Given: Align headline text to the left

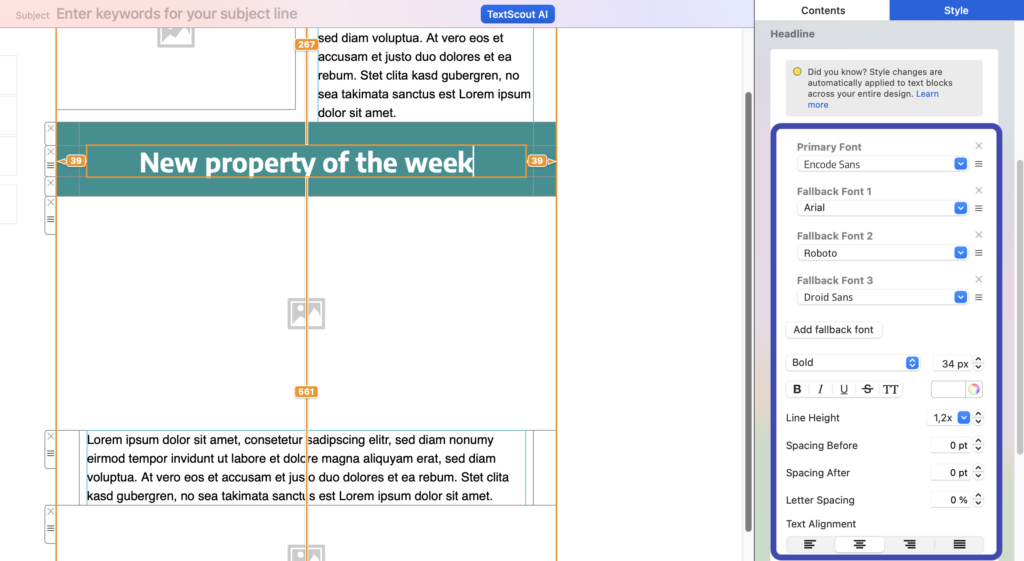Looking at the screenshot, I should click(x=810, y=544).
